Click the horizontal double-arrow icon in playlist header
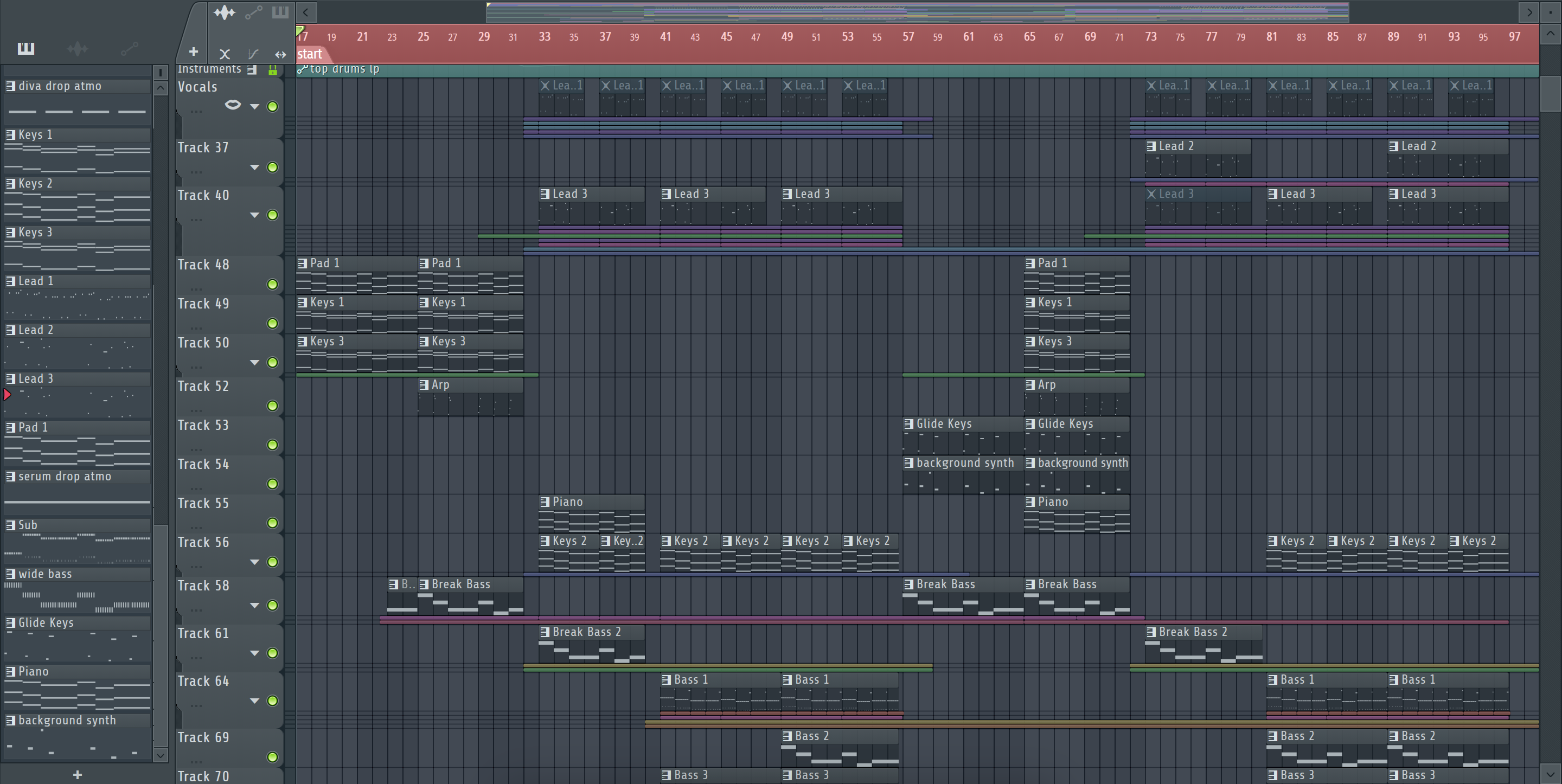 280,54
